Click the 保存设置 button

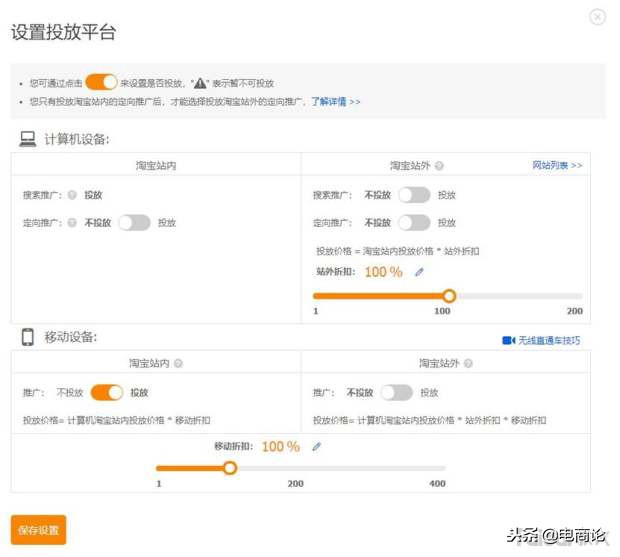[x=38, y=530]
